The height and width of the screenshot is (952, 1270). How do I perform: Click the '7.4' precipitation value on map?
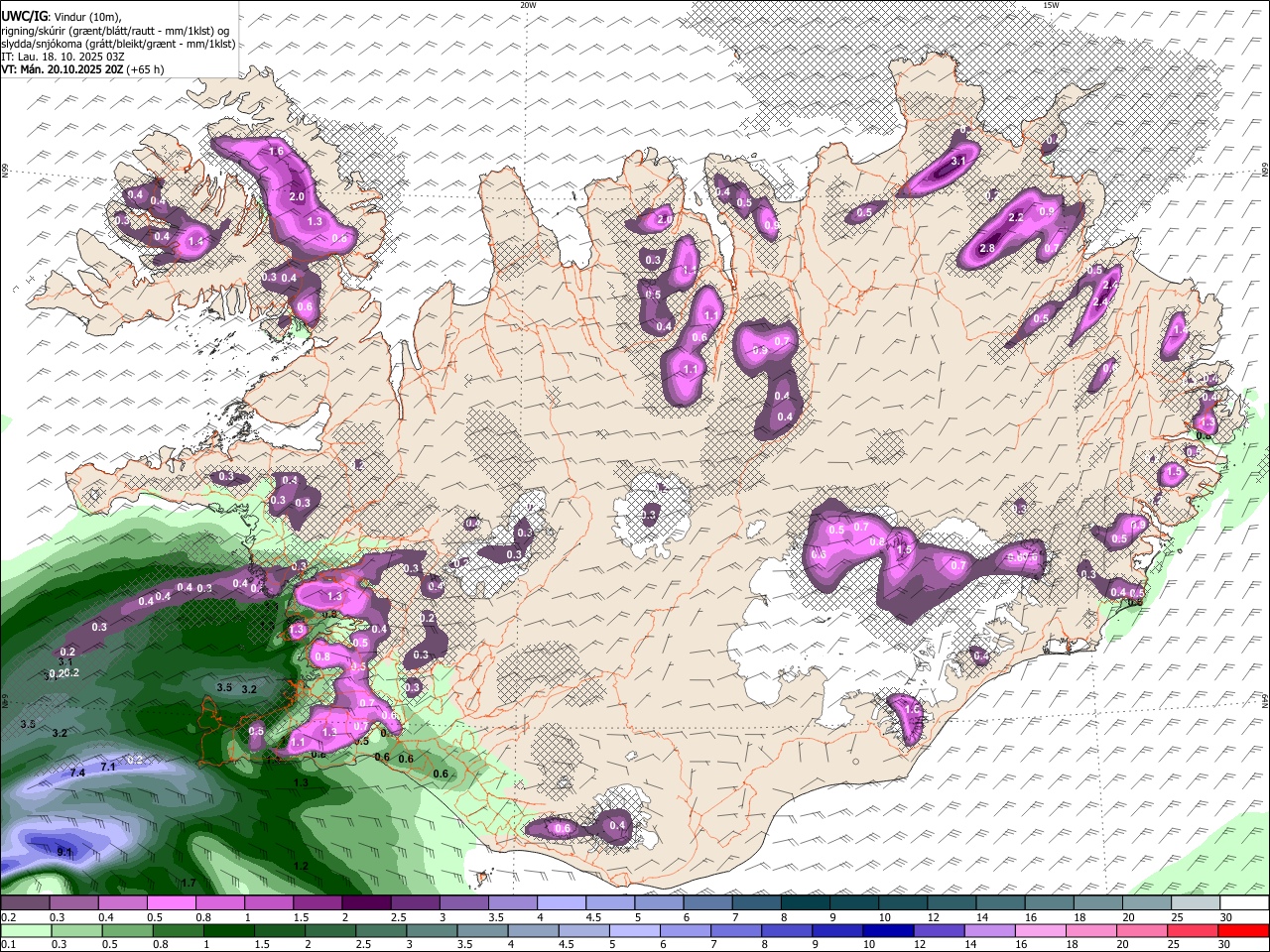[x=78, y=772]
